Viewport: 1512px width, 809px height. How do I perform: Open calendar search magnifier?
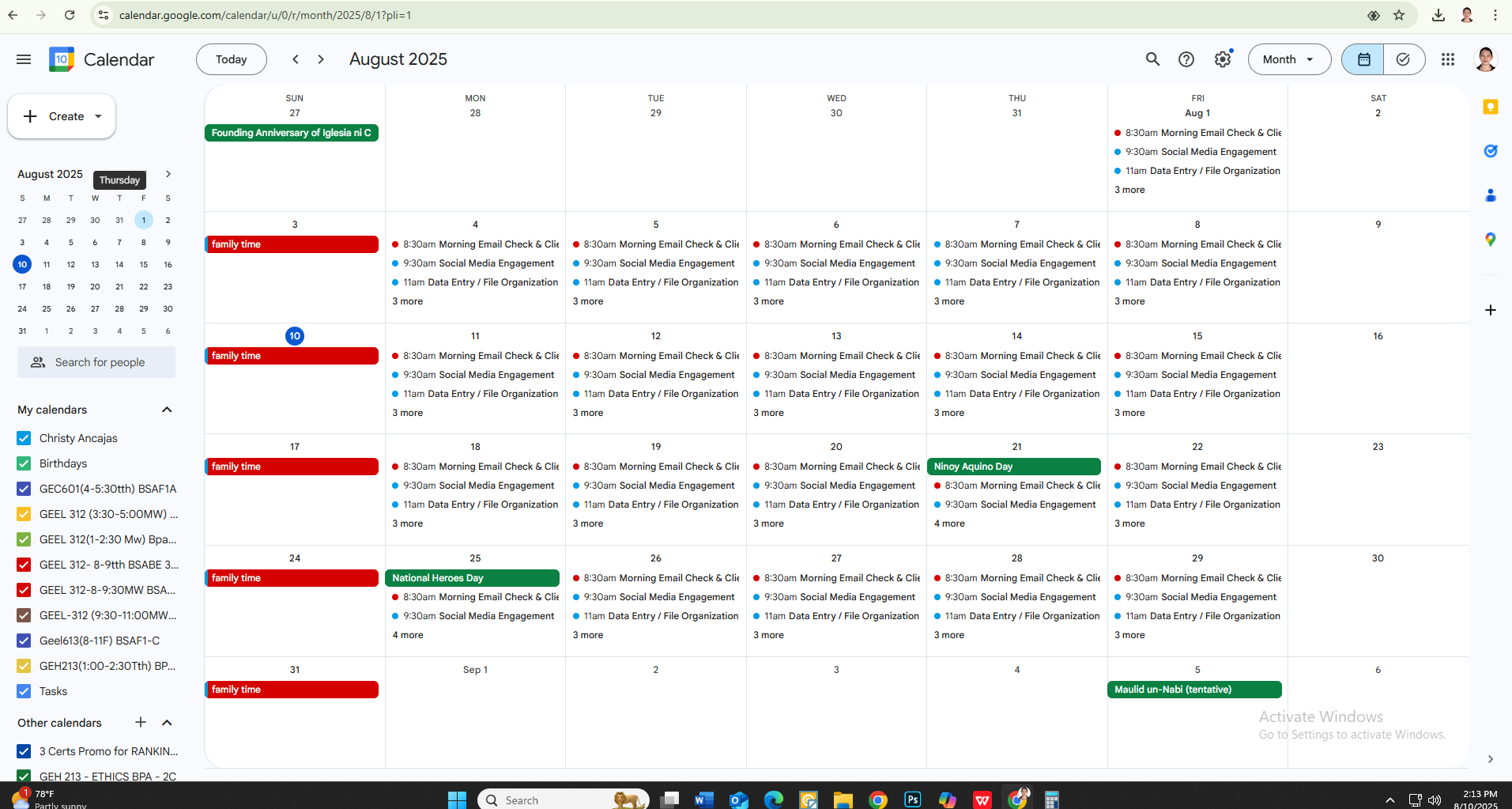click(1153, 59)
